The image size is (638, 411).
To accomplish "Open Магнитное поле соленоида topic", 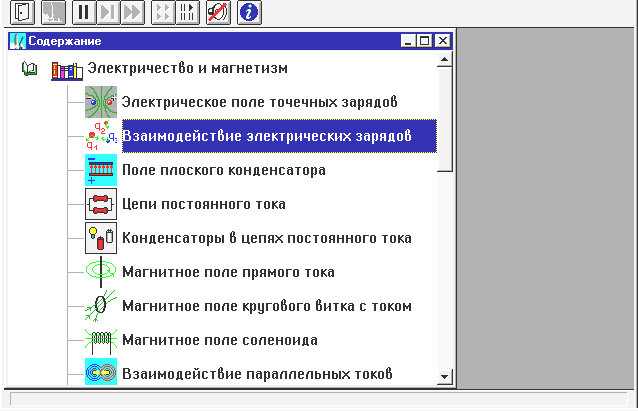I will click(219, 340).
